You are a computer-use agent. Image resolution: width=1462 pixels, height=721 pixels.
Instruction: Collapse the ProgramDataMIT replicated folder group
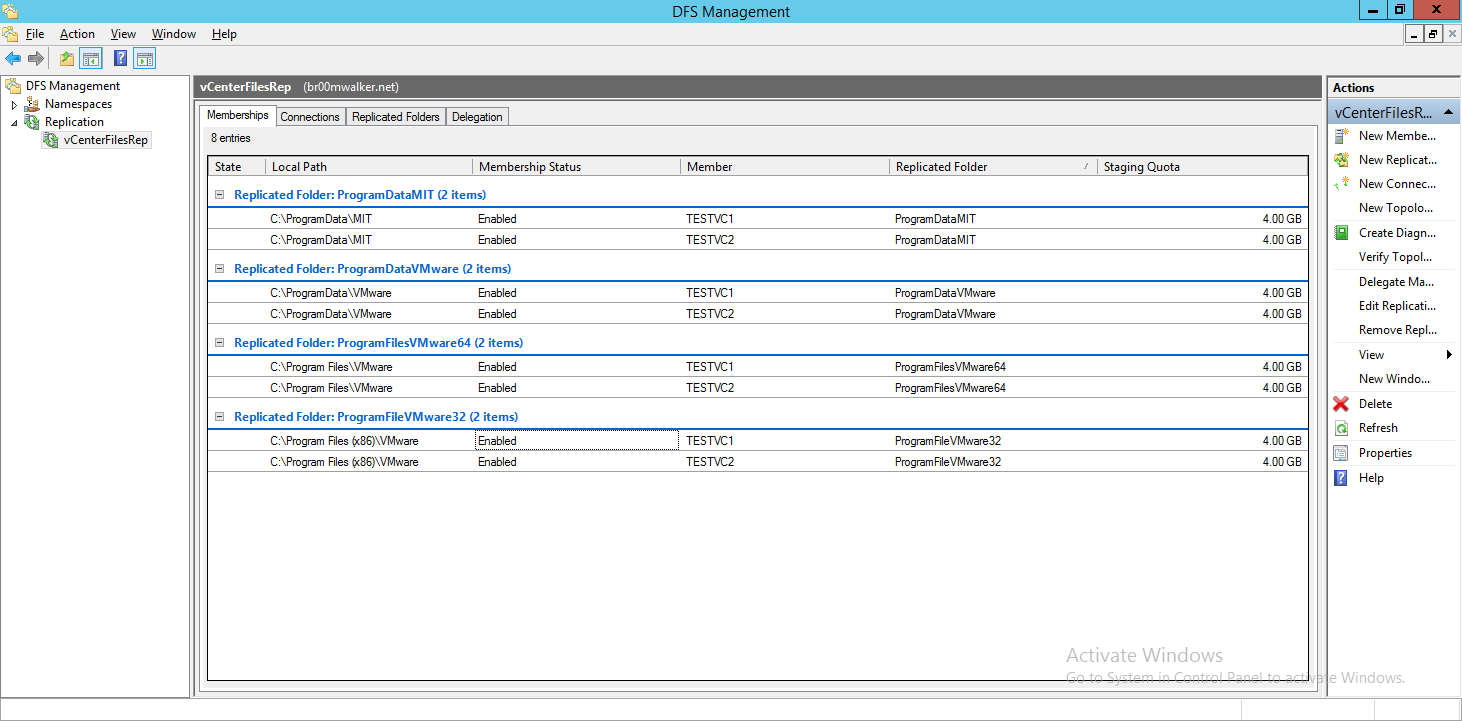coord(220,195)
